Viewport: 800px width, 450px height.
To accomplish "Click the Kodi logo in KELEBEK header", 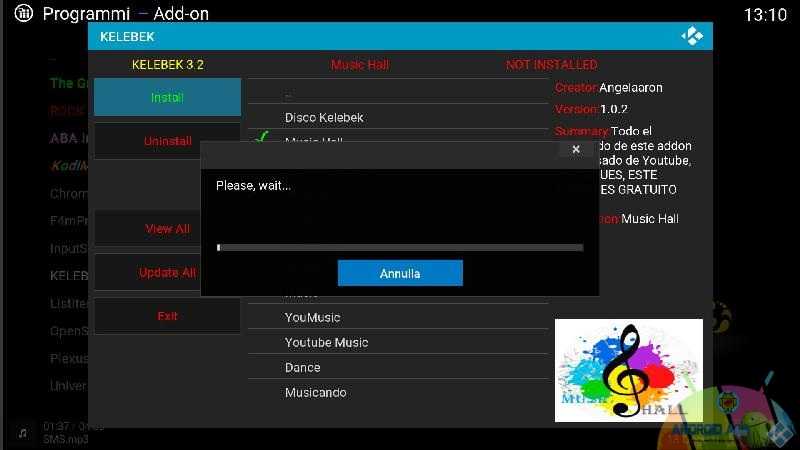I will (x=692, y=36).
